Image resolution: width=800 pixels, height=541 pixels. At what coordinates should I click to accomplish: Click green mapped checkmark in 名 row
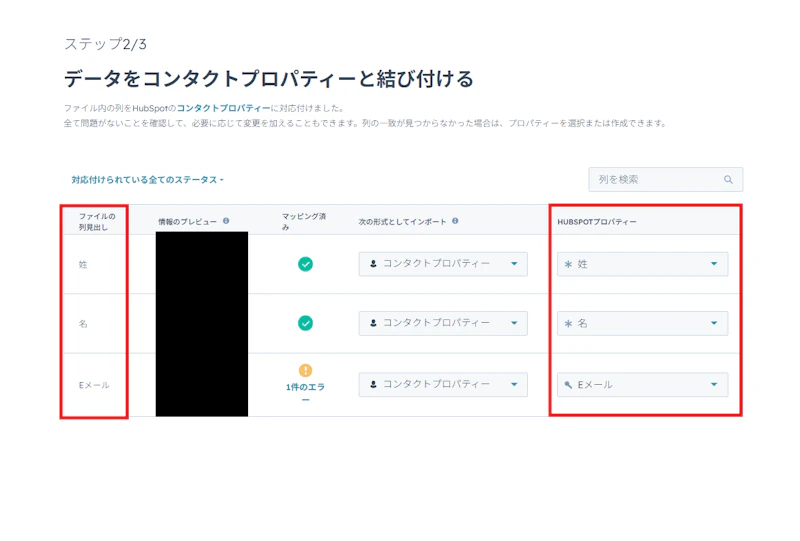(305, 323)
